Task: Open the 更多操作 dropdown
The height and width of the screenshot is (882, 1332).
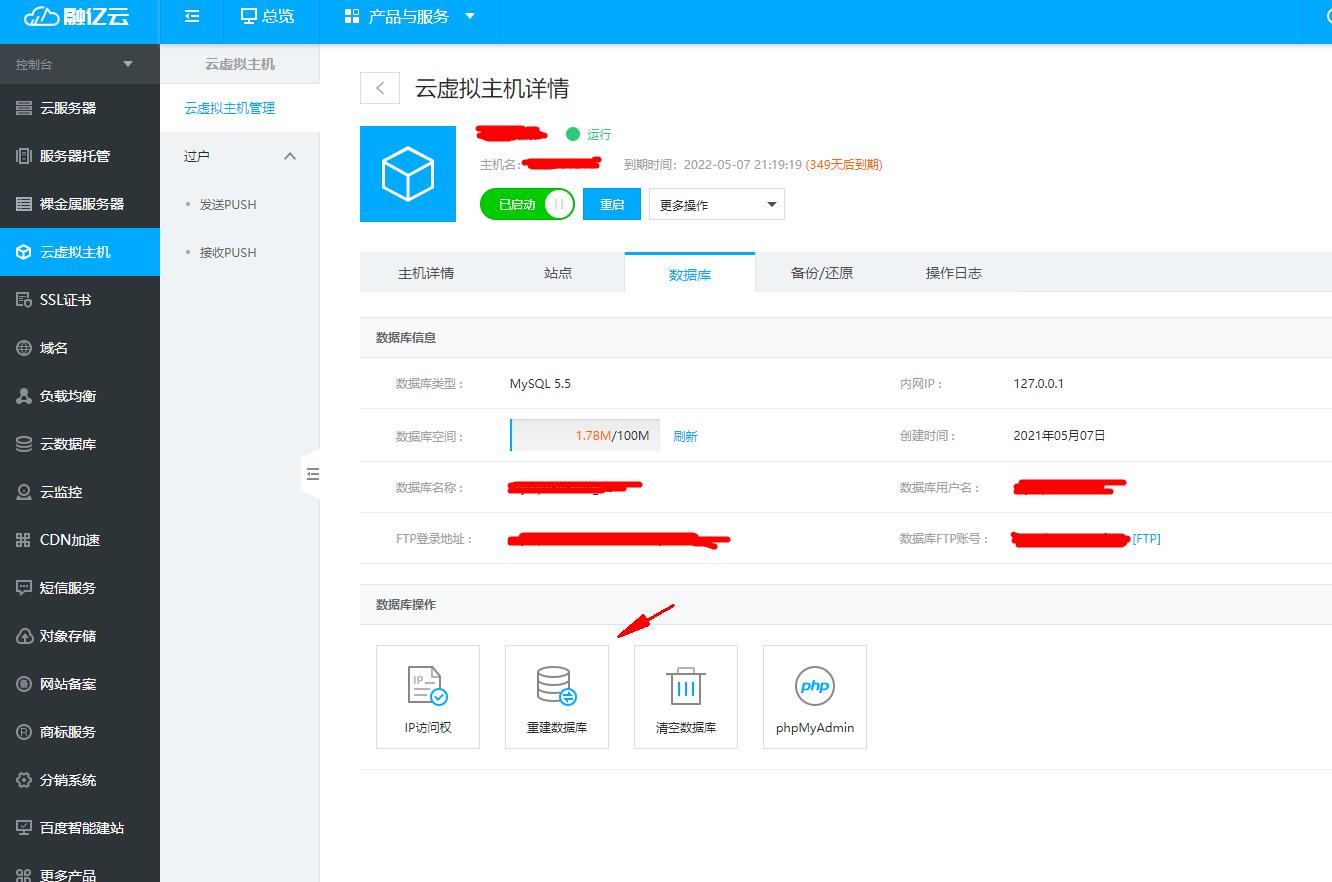Action: (x=716, y=204)
